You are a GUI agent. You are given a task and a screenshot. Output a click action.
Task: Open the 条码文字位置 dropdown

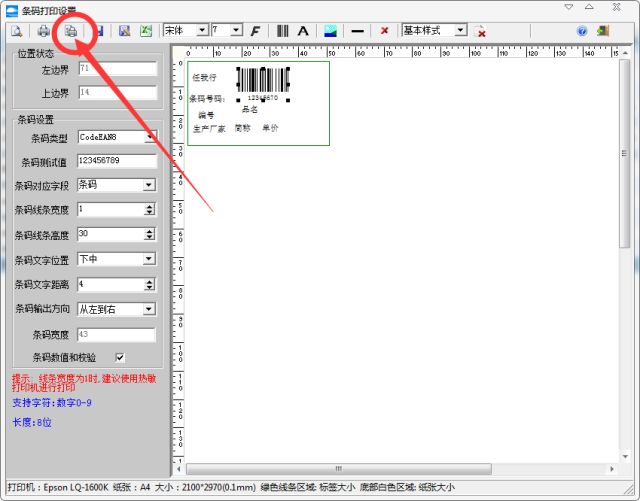tap(149, 259)
